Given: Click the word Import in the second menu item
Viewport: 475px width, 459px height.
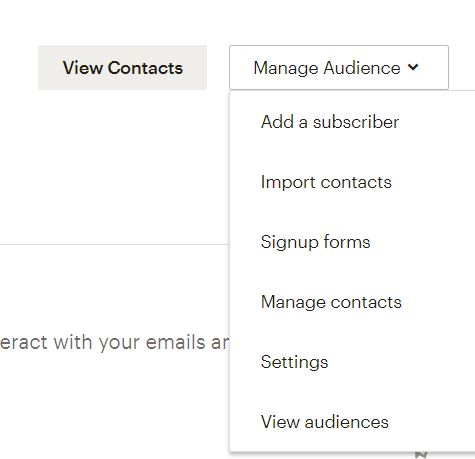Looking at the screenshot, I should (x=288, y=183).
